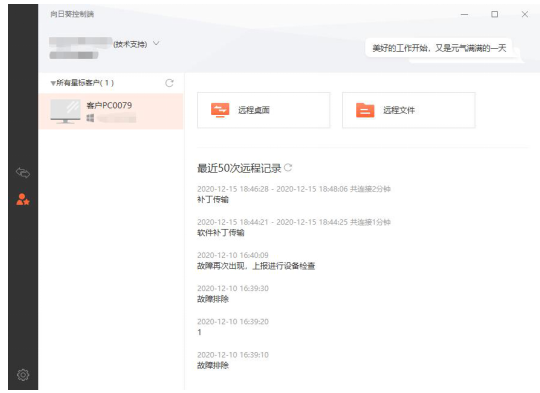Screen dimensions: 540x393
Task: Refresh the recent 50 remote records
Action: coord(288,168)
